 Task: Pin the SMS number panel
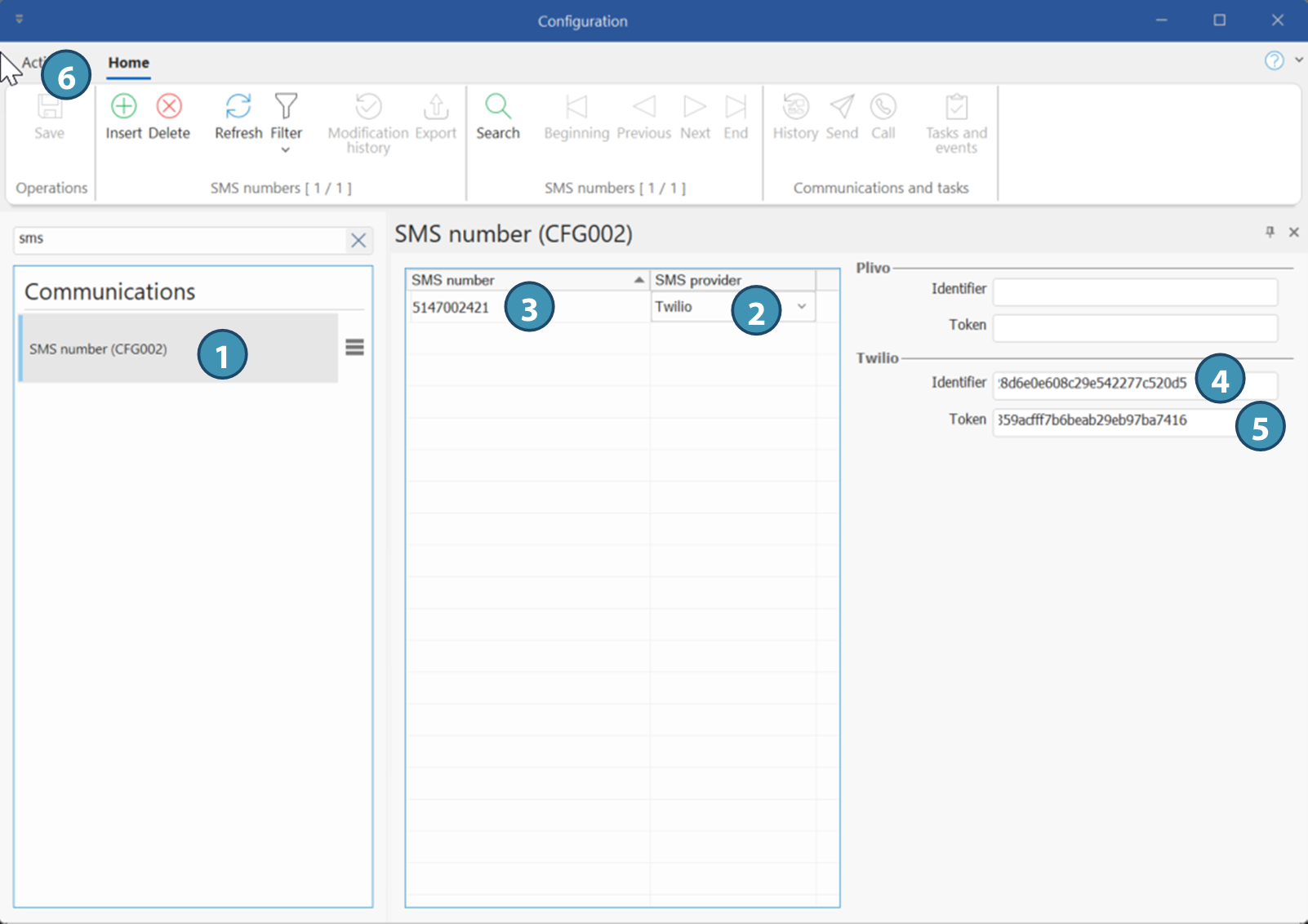click(1270, 233)
